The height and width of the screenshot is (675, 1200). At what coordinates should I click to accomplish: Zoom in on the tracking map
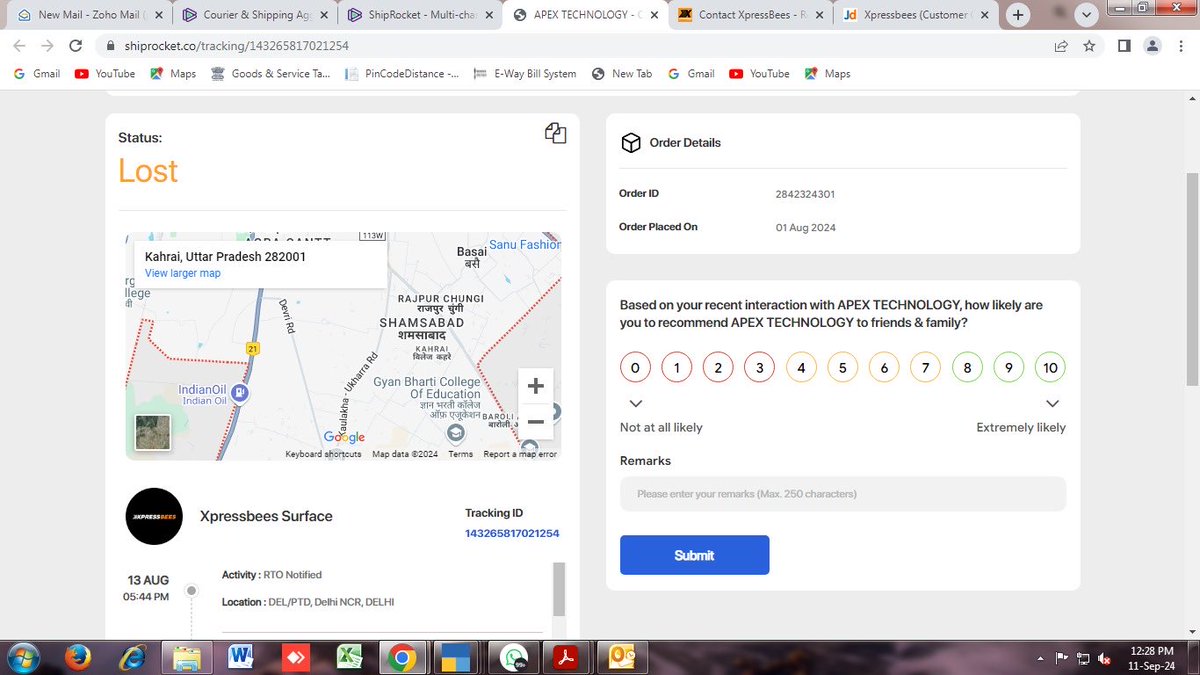coord(536,385)
